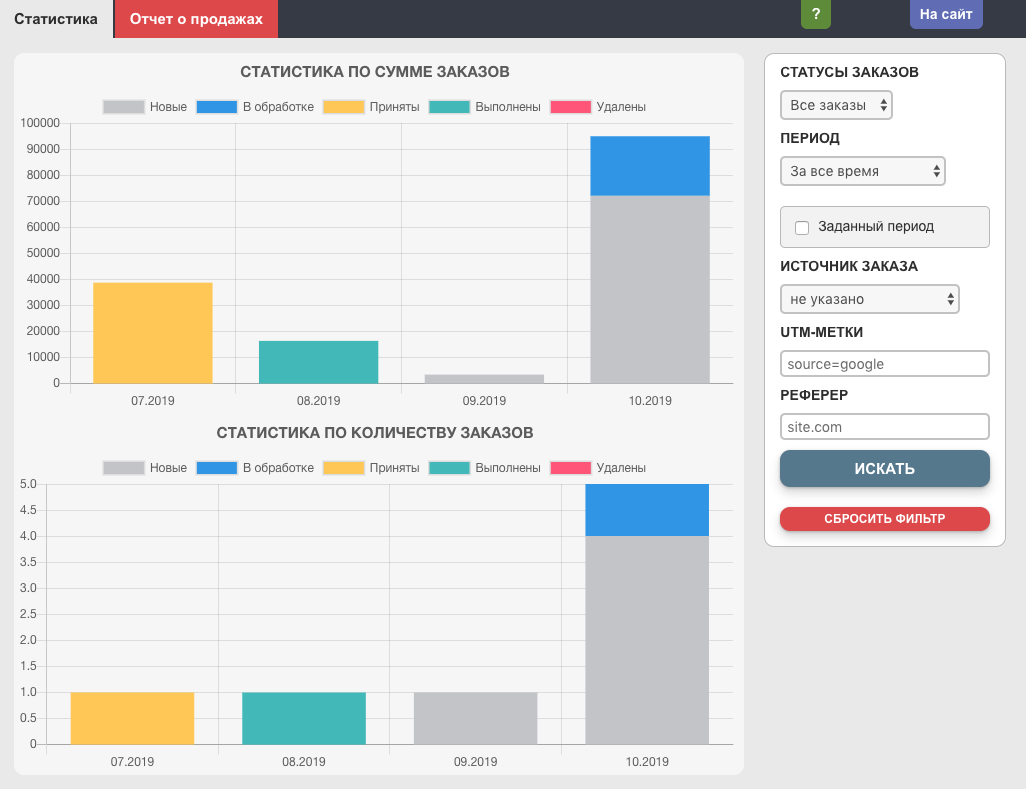Toggle Выполнены legend swatch in sum chart
Image resolution: width=1026 pixels, height=789 pixels.
coord(450,107)
